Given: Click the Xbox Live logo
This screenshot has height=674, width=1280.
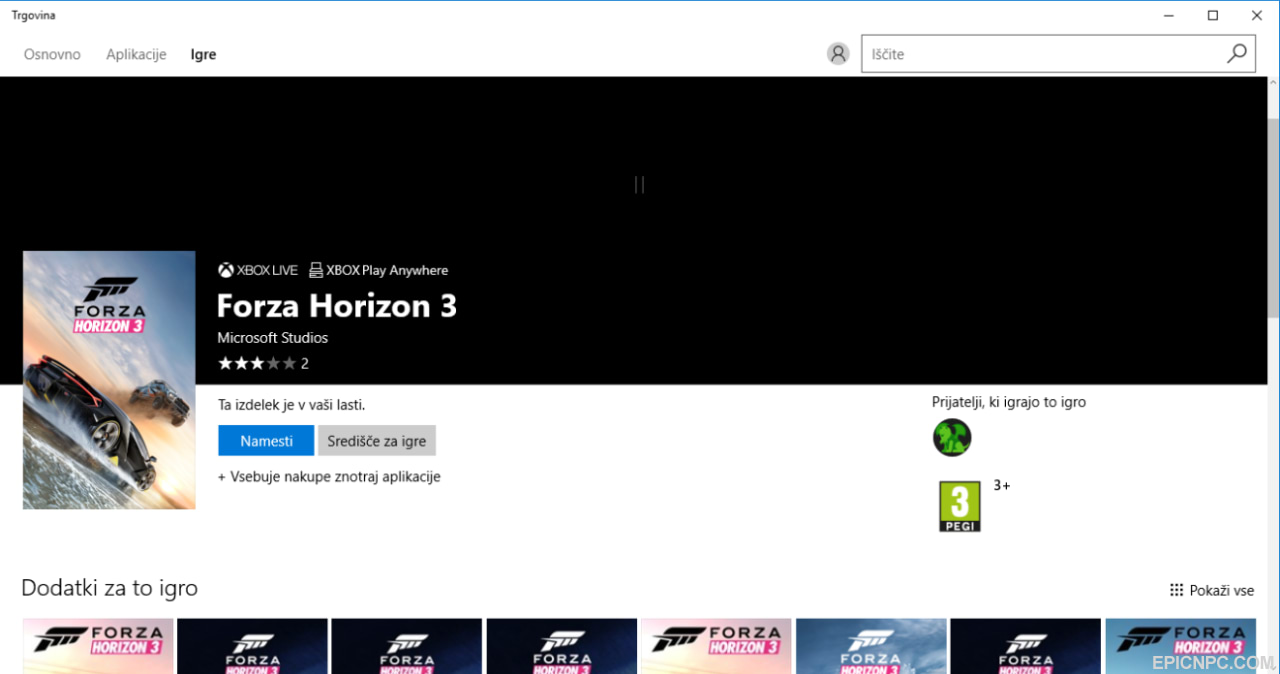Looking at the screenshot, I should click(258, 270).
